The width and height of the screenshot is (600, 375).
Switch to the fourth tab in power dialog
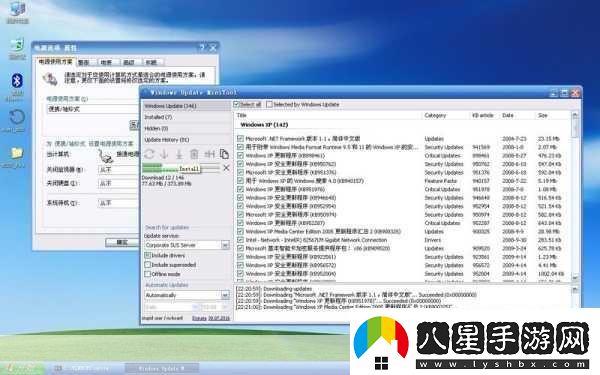coord(129,62)
